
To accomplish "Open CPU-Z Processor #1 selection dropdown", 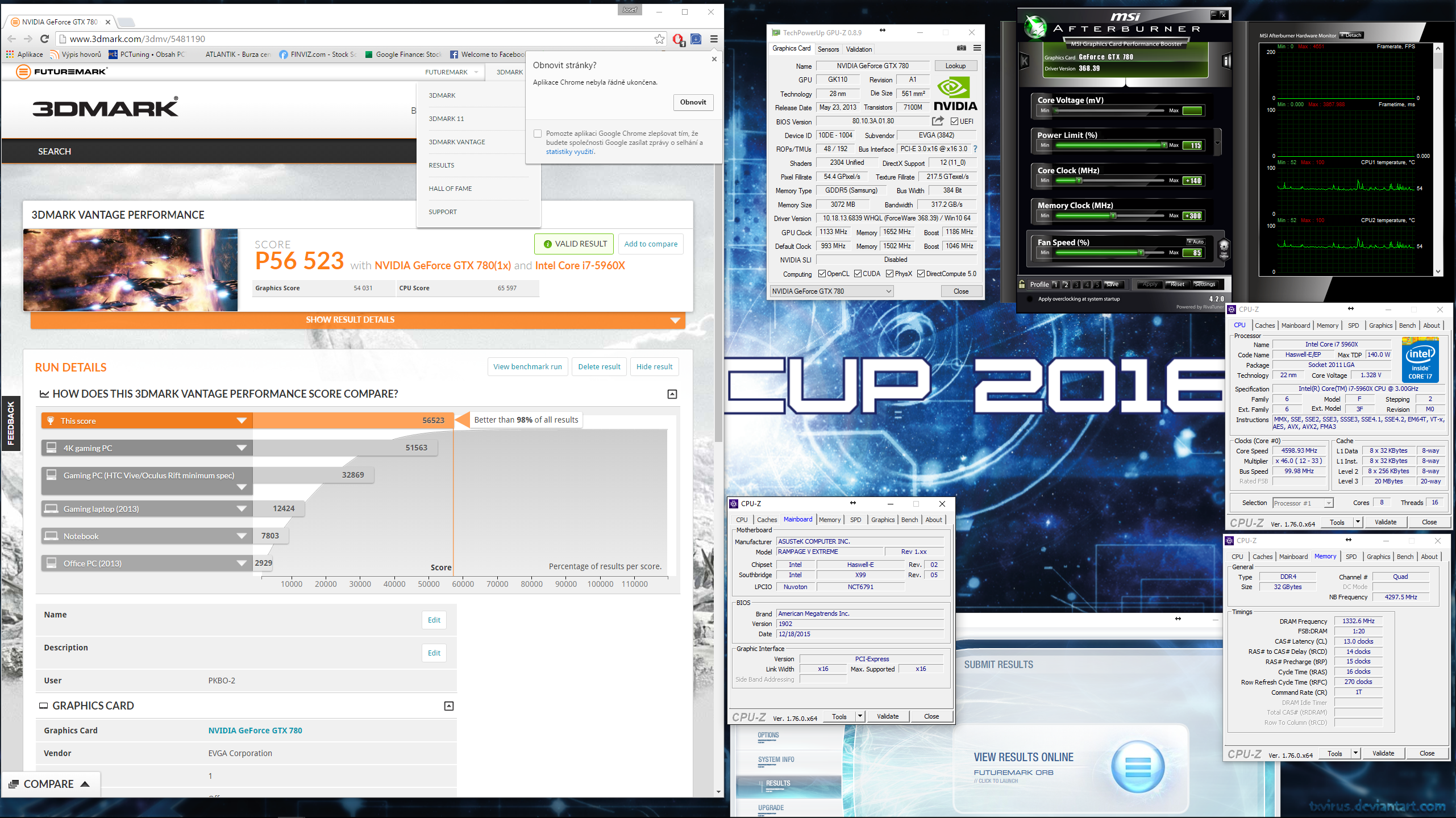I will pyautogui.click(x=1303, y=503).
